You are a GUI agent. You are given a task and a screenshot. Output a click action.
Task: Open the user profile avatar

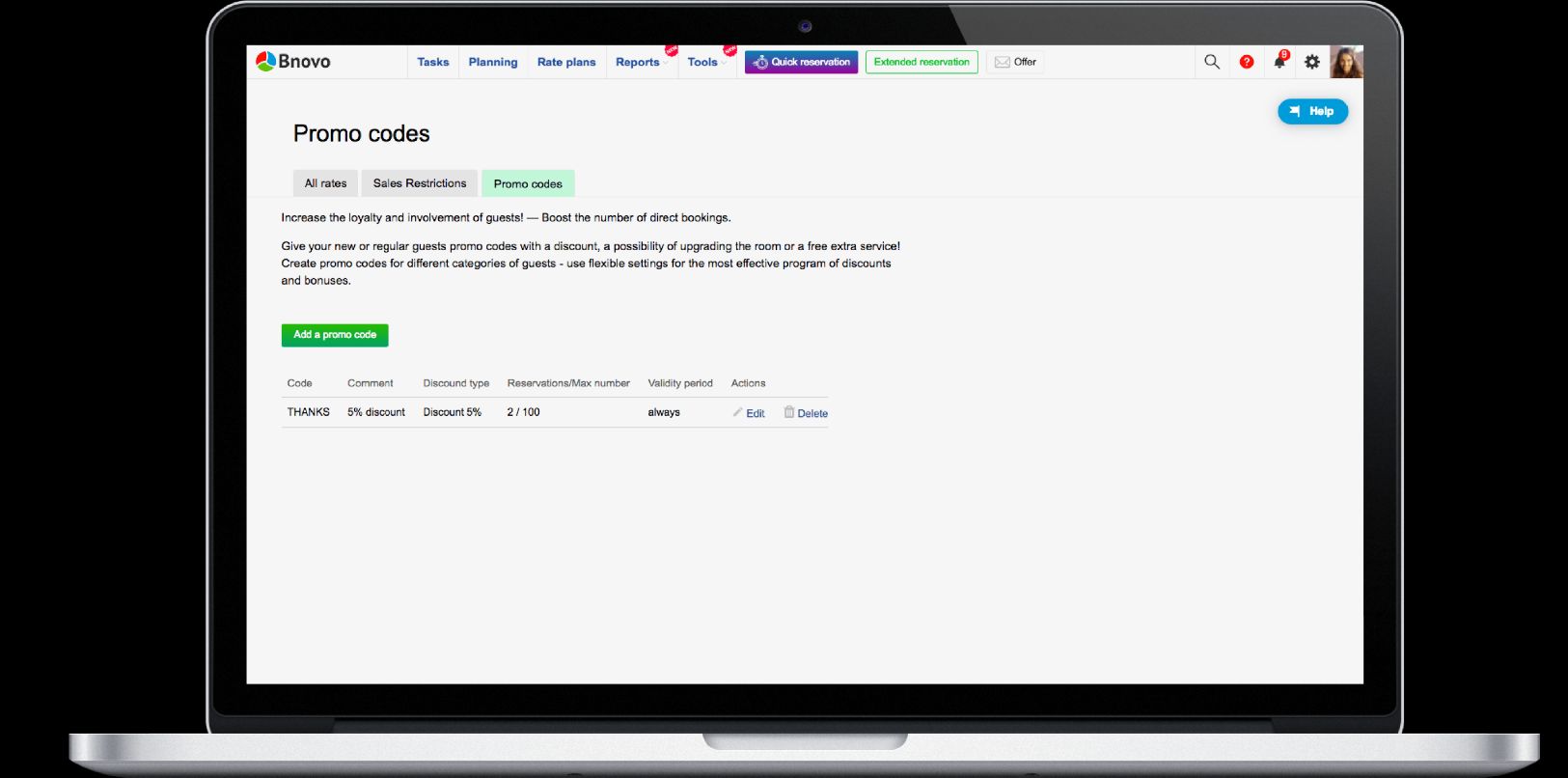tap(1346, 62)
